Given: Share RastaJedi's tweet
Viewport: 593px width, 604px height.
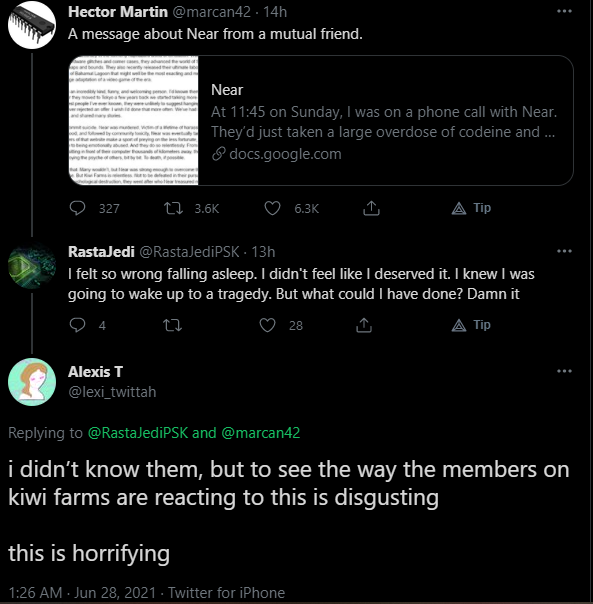Looking at the screenshot, I should (364, 325).
